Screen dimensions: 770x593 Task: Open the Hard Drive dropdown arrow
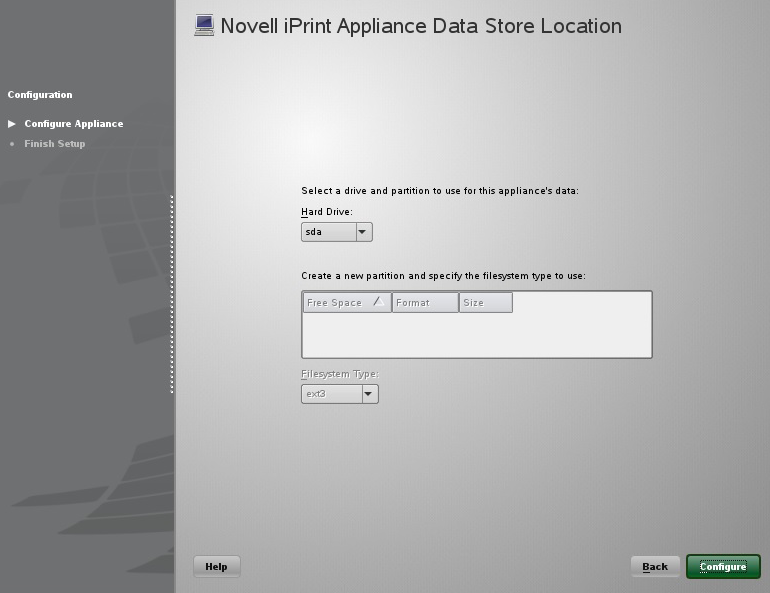click(363, 232)
